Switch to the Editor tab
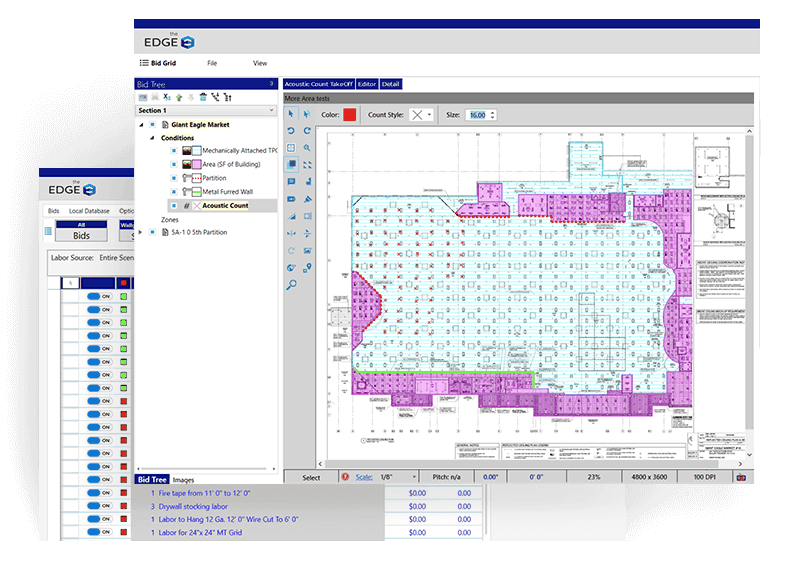 click(x=367, y=84)
